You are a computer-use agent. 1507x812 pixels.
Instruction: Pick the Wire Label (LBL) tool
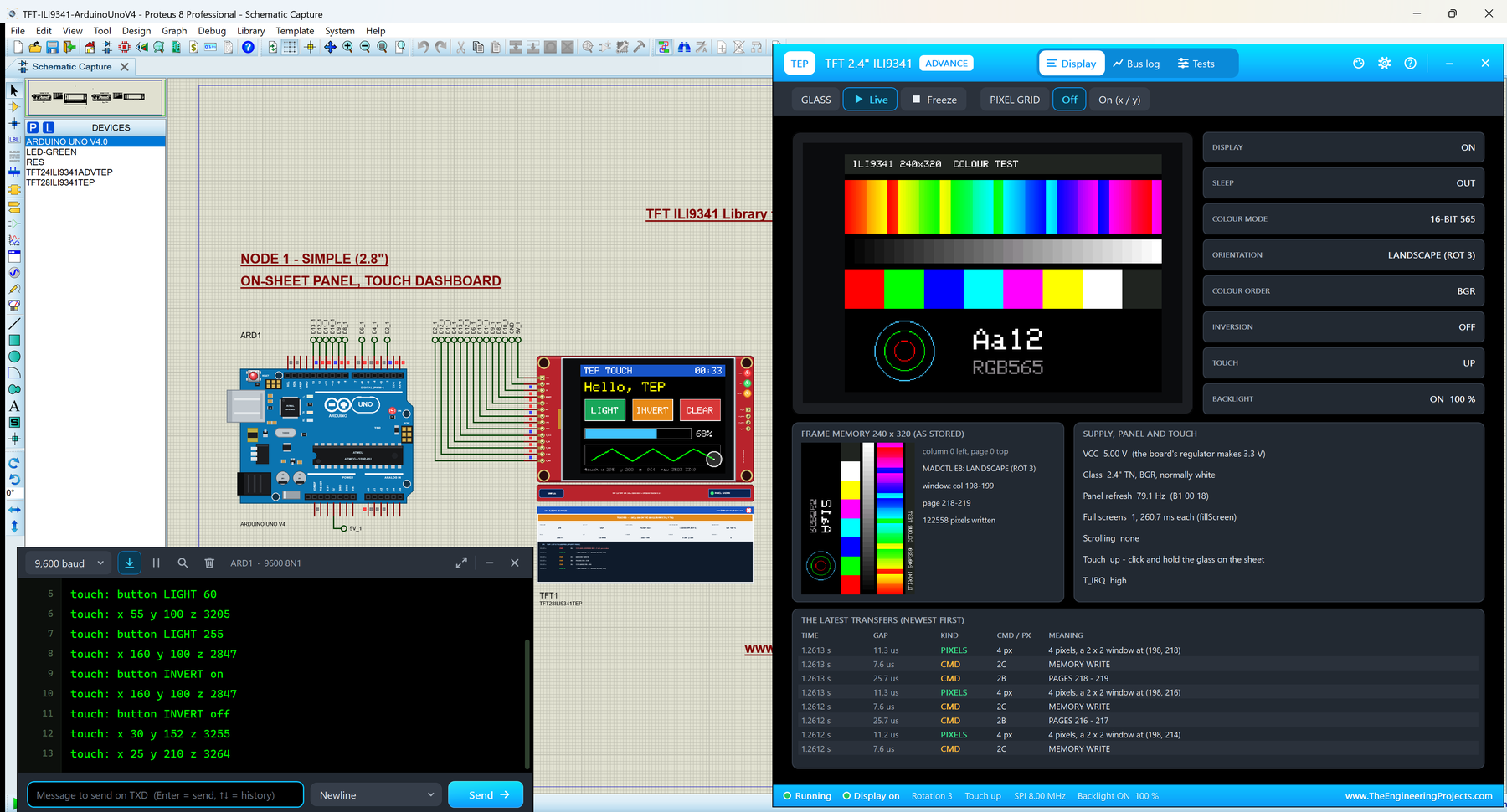tap(13, 140)
